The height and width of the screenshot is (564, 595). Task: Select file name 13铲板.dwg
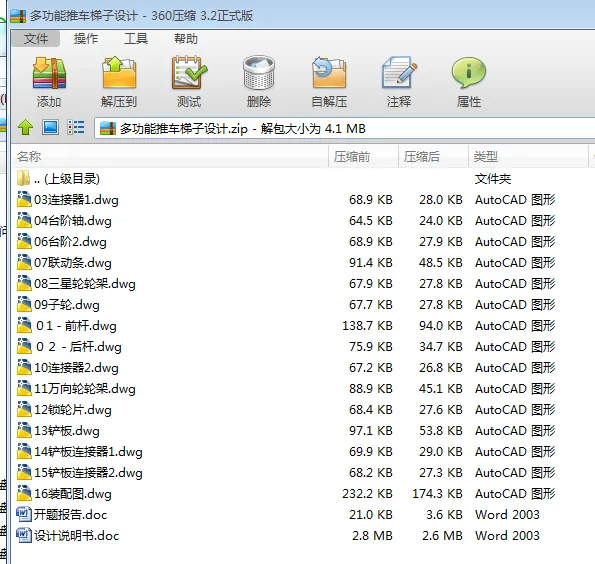[x=67, y=431]
